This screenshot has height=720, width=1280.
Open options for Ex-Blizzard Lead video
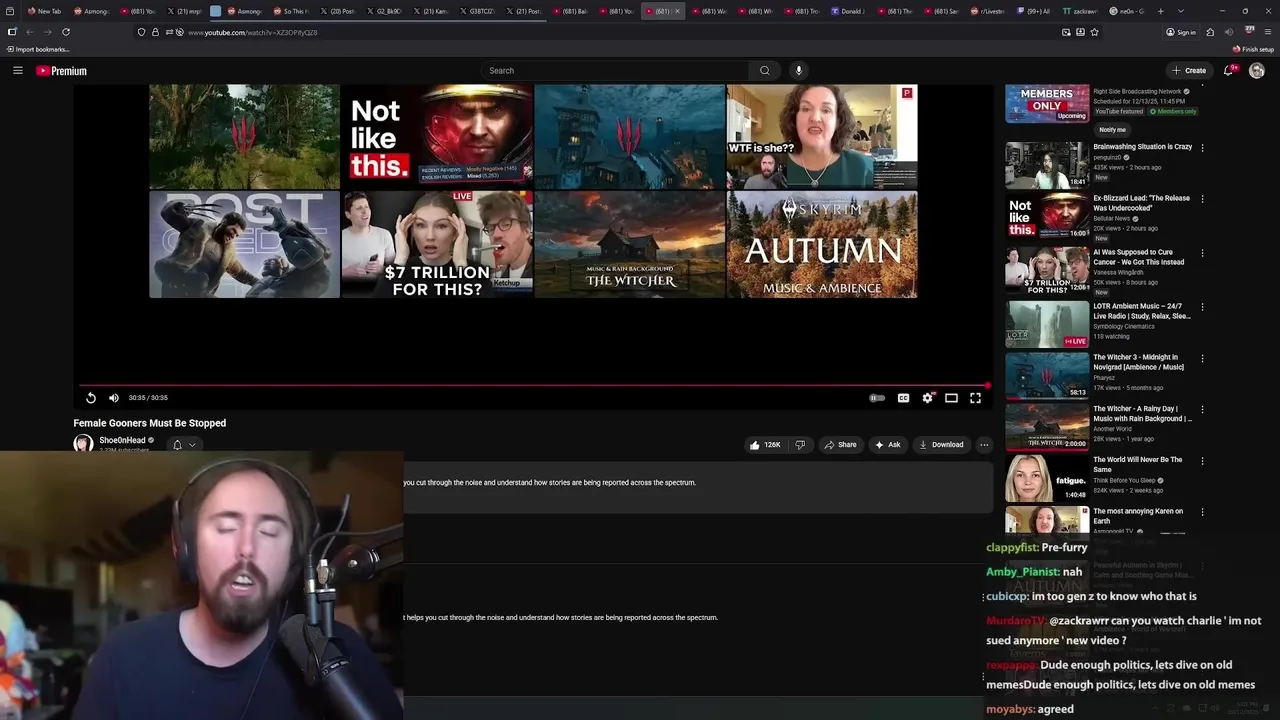coord(1202,199)
